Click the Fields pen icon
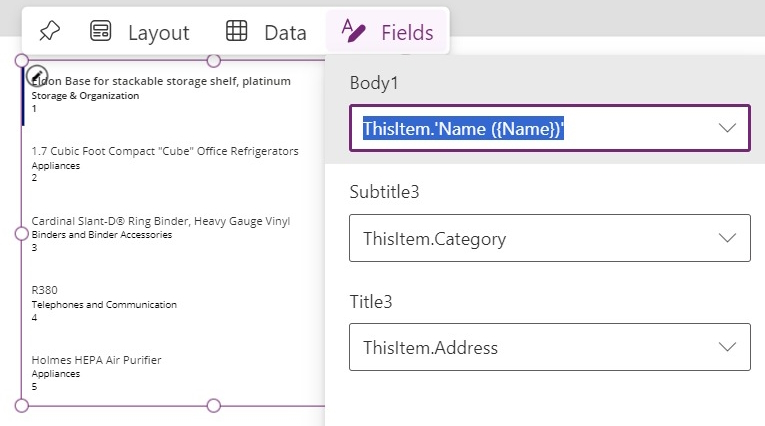 click(x=353, y=31)
